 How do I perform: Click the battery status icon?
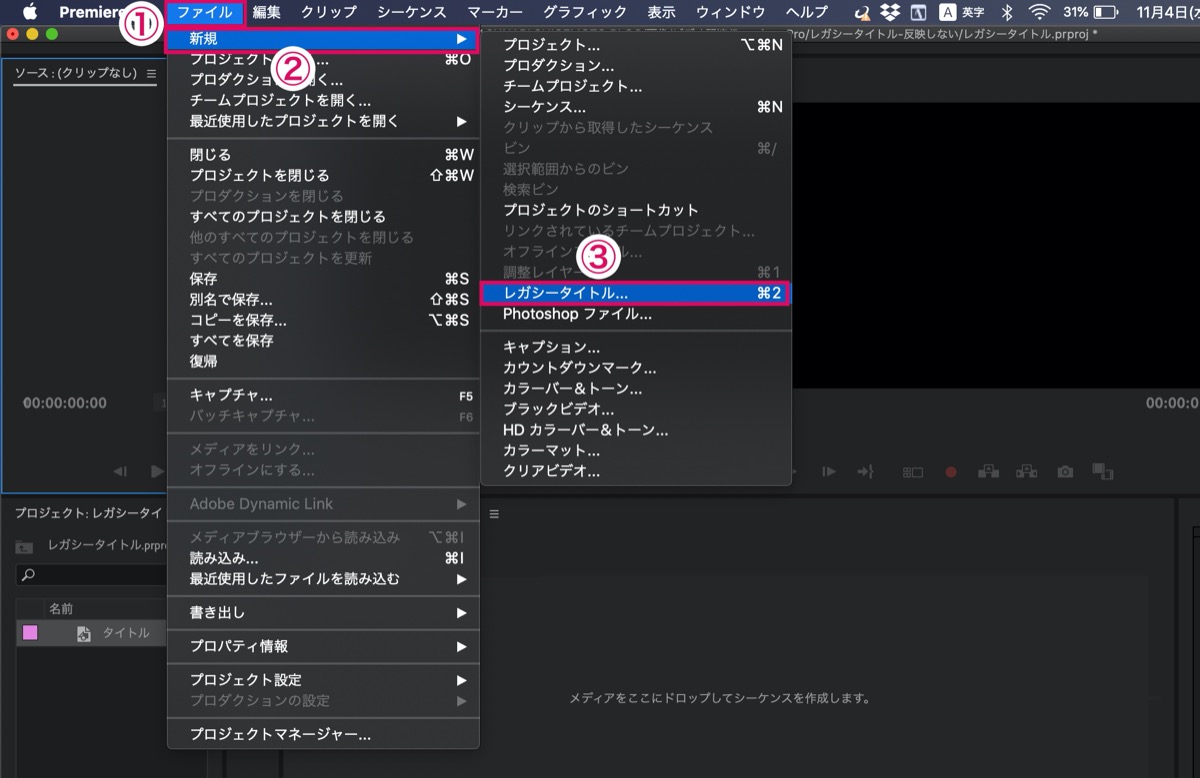[1105, 12]
